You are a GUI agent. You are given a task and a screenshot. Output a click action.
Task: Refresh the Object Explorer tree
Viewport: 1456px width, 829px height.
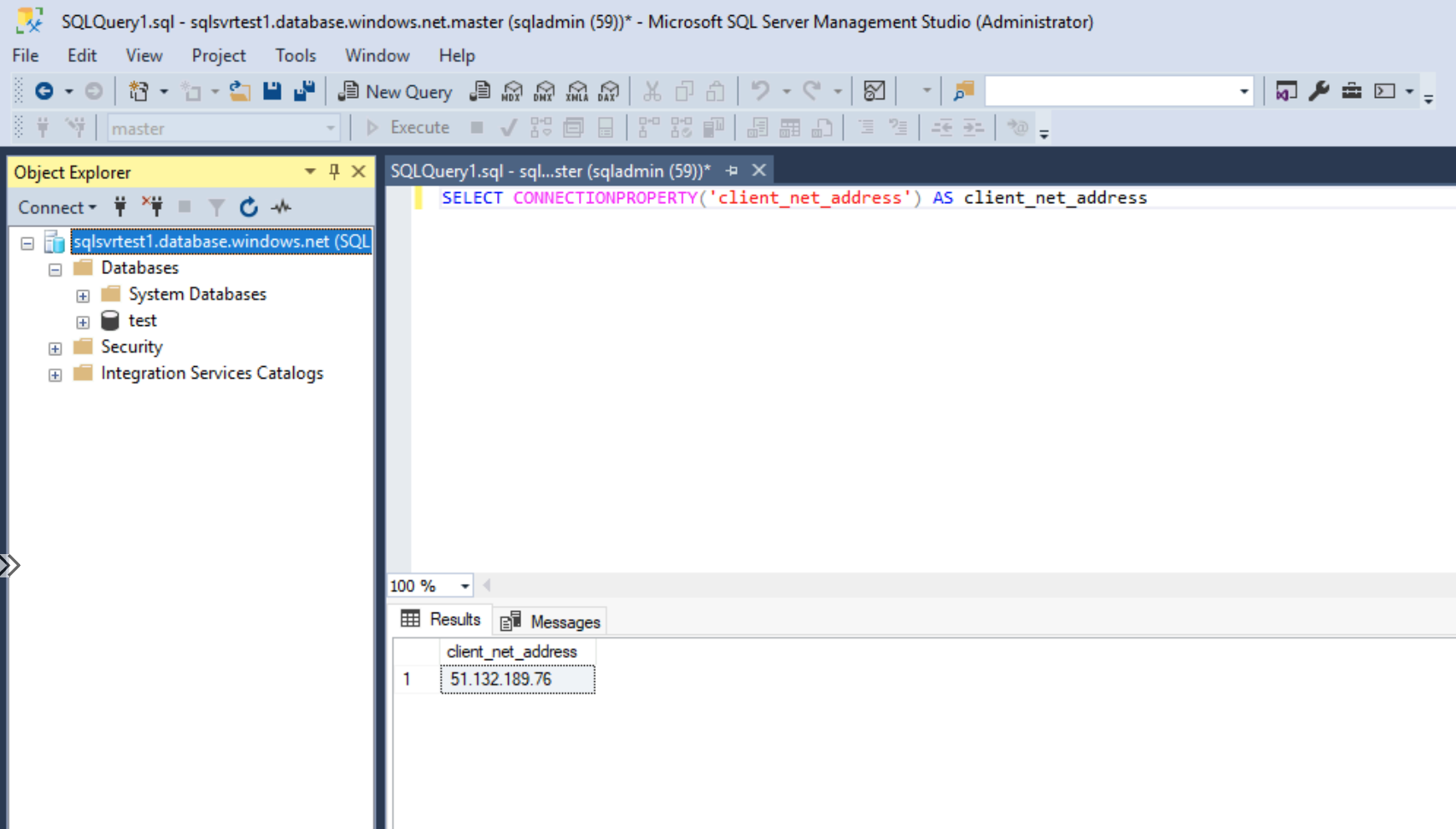[249, 206]
